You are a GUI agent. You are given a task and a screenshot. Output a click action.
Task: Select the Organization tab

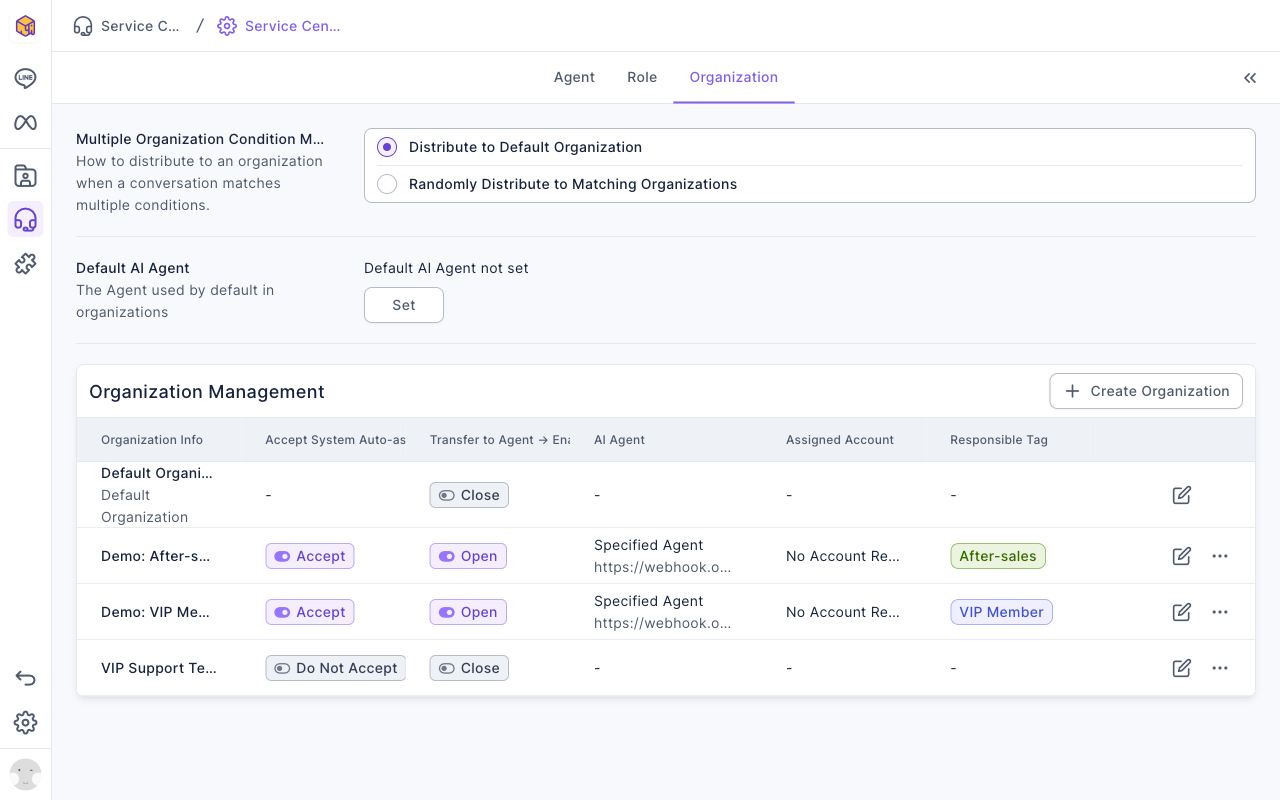[734, 77]
